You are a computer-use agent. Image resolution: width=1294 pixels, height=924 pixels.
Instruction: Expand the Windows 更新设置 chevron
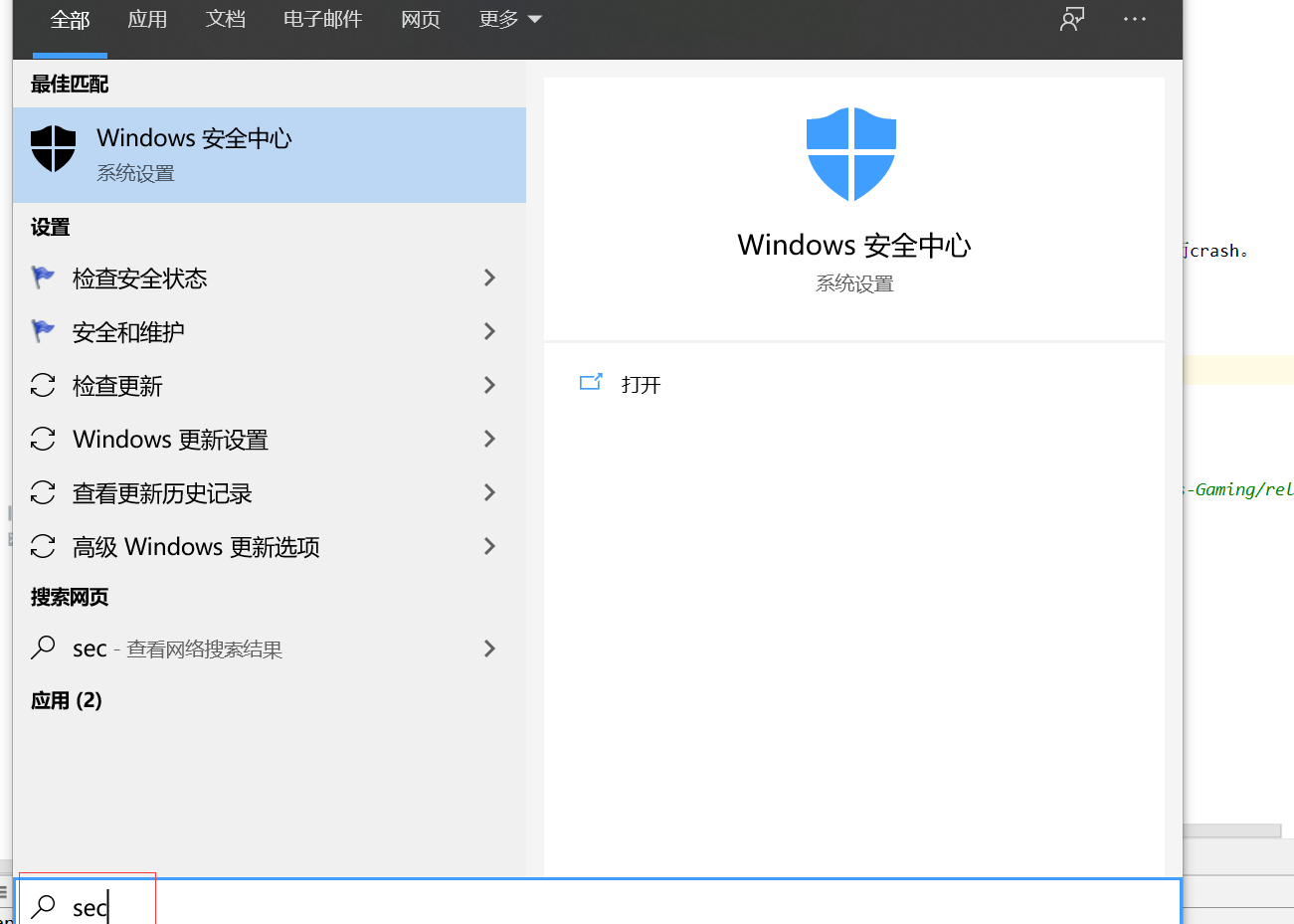pyautogui.click(x=489, y=439)
